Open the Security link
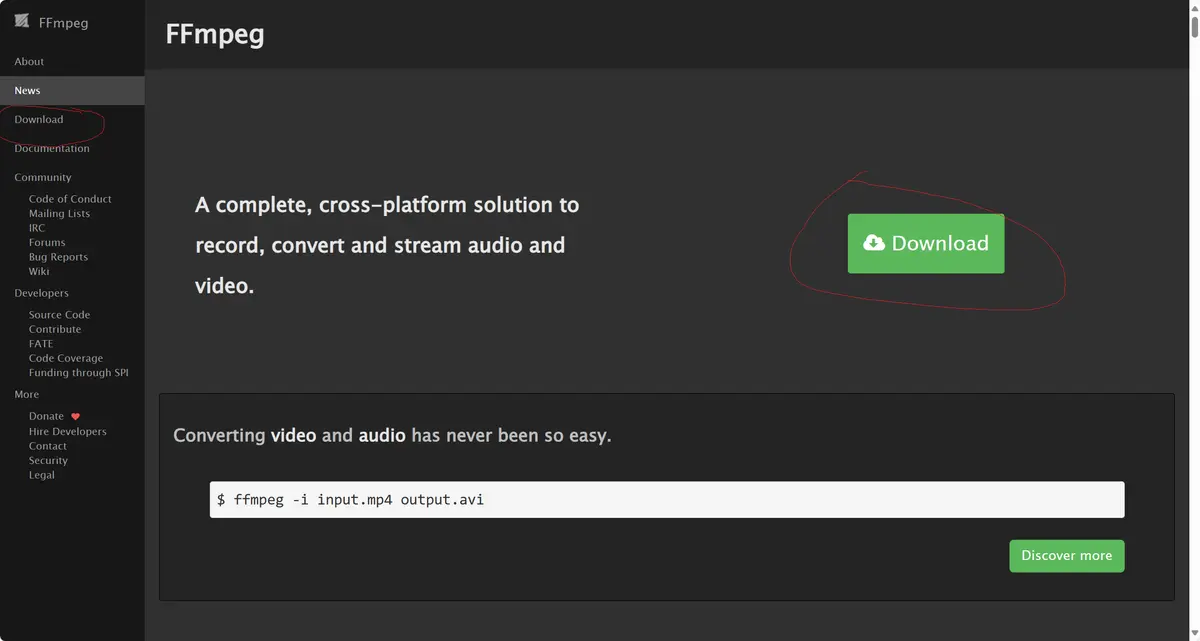Image resolution: width=1200 pixels, height=641 pixels. [x=48, y=460]
